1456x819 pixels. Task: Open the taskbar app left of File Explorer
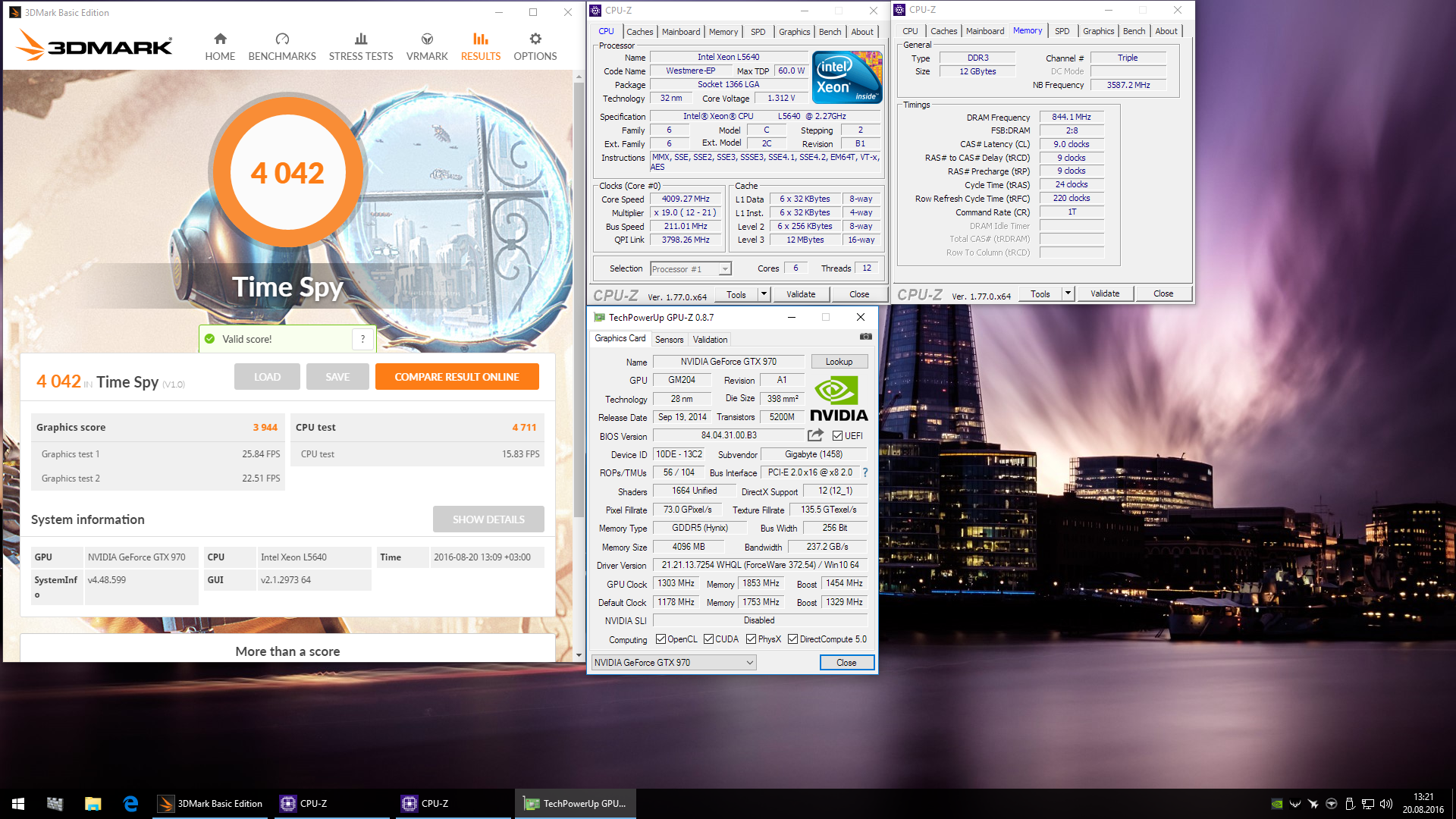(55, 804)
